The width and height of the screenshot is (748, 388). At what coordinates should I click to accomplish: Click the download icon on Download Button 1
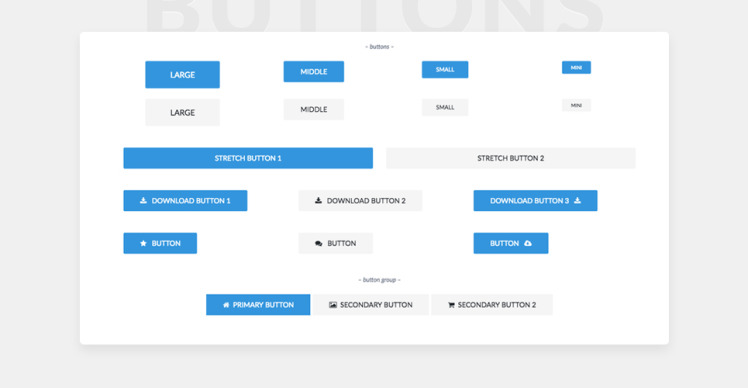[143, 200]
